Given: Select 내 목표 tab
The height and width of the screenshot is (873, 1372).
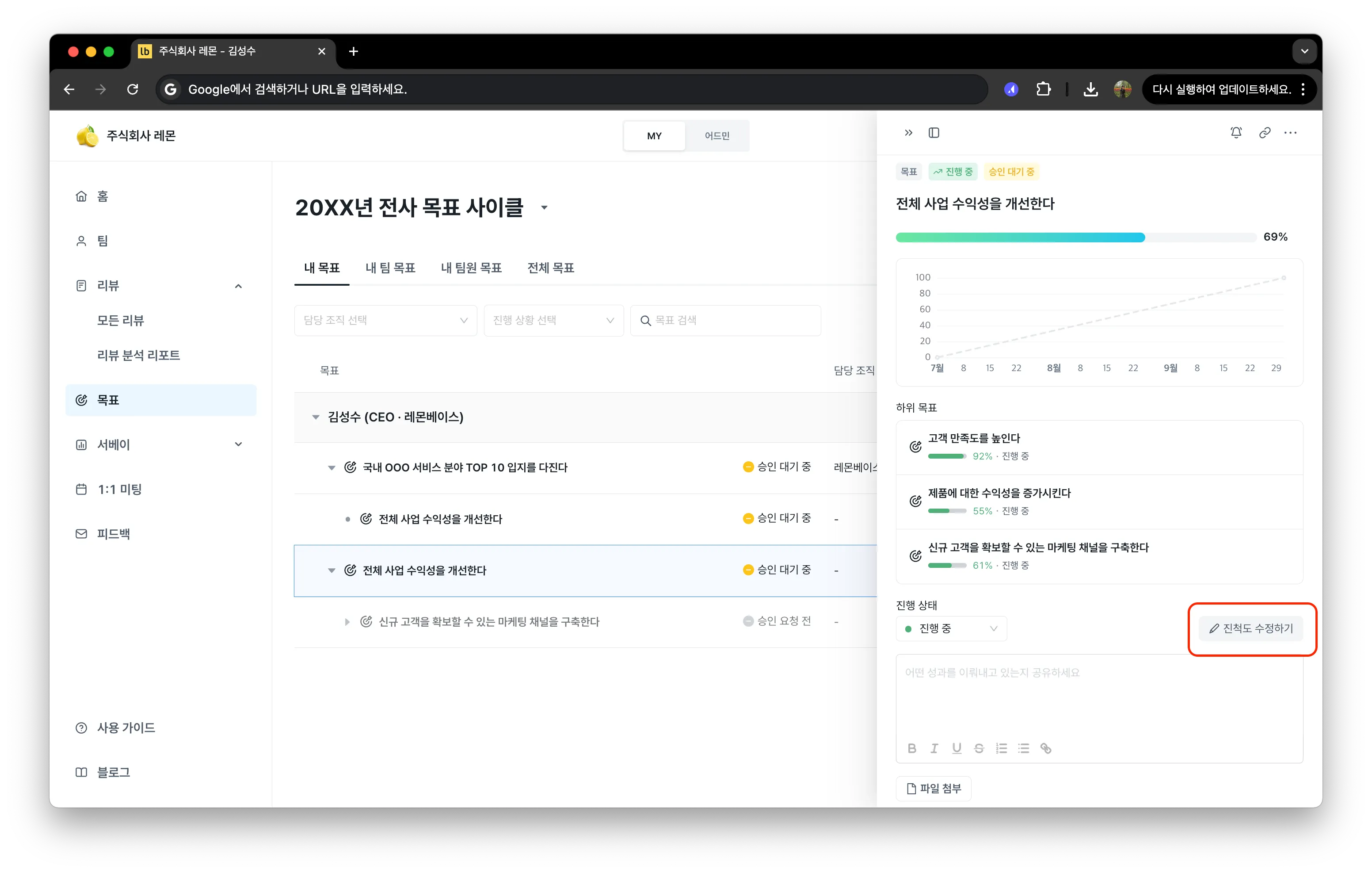Looking at the screenshot, I should pyautogui.click(x=322, y=268).
